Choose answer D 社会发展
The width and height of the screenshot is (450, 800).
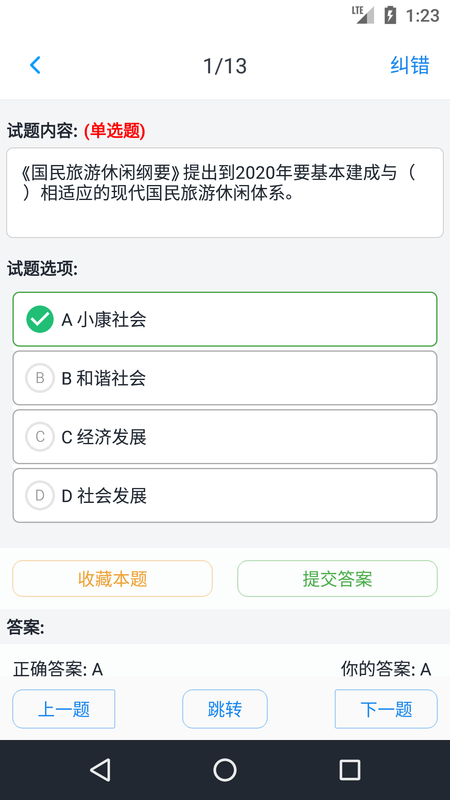pos(225,495)
